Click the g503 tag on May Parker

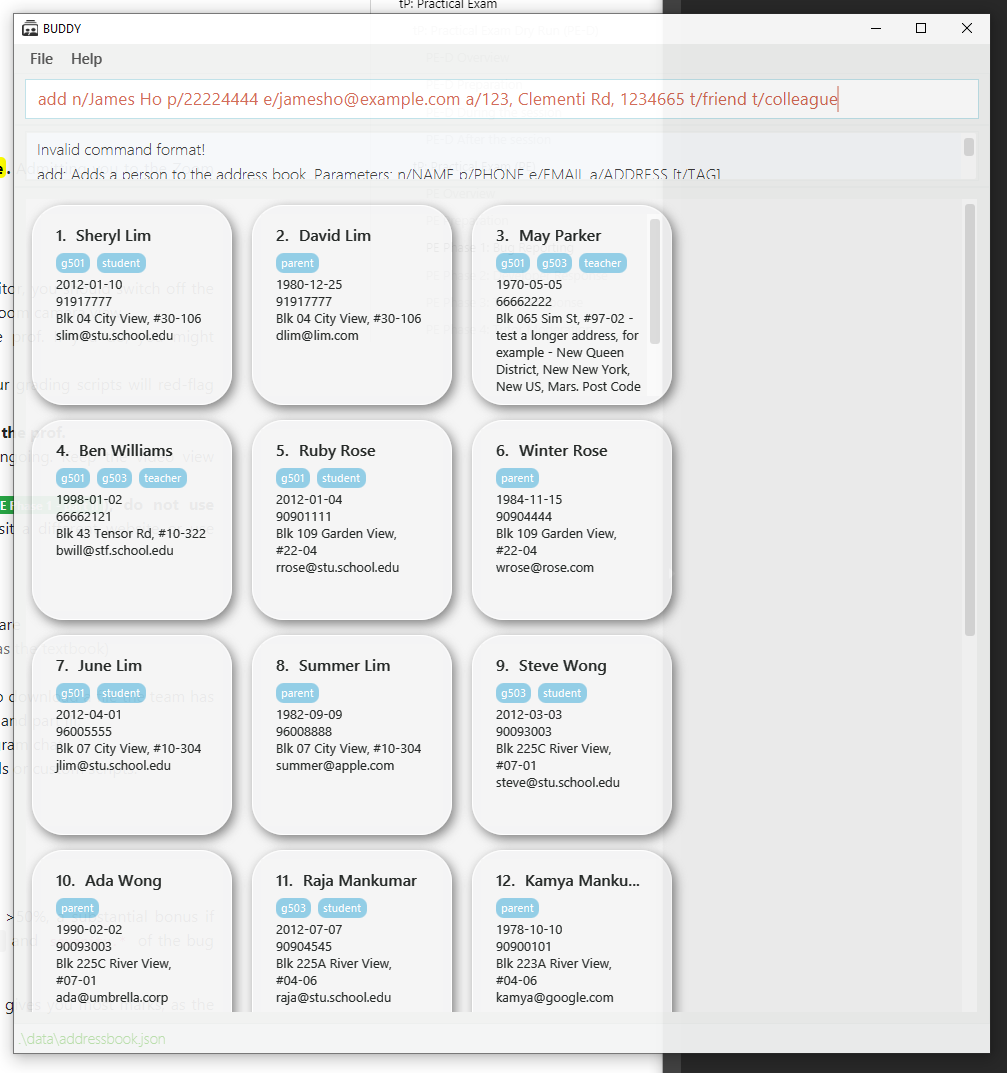pyautogui.click(x=554, y=263)
